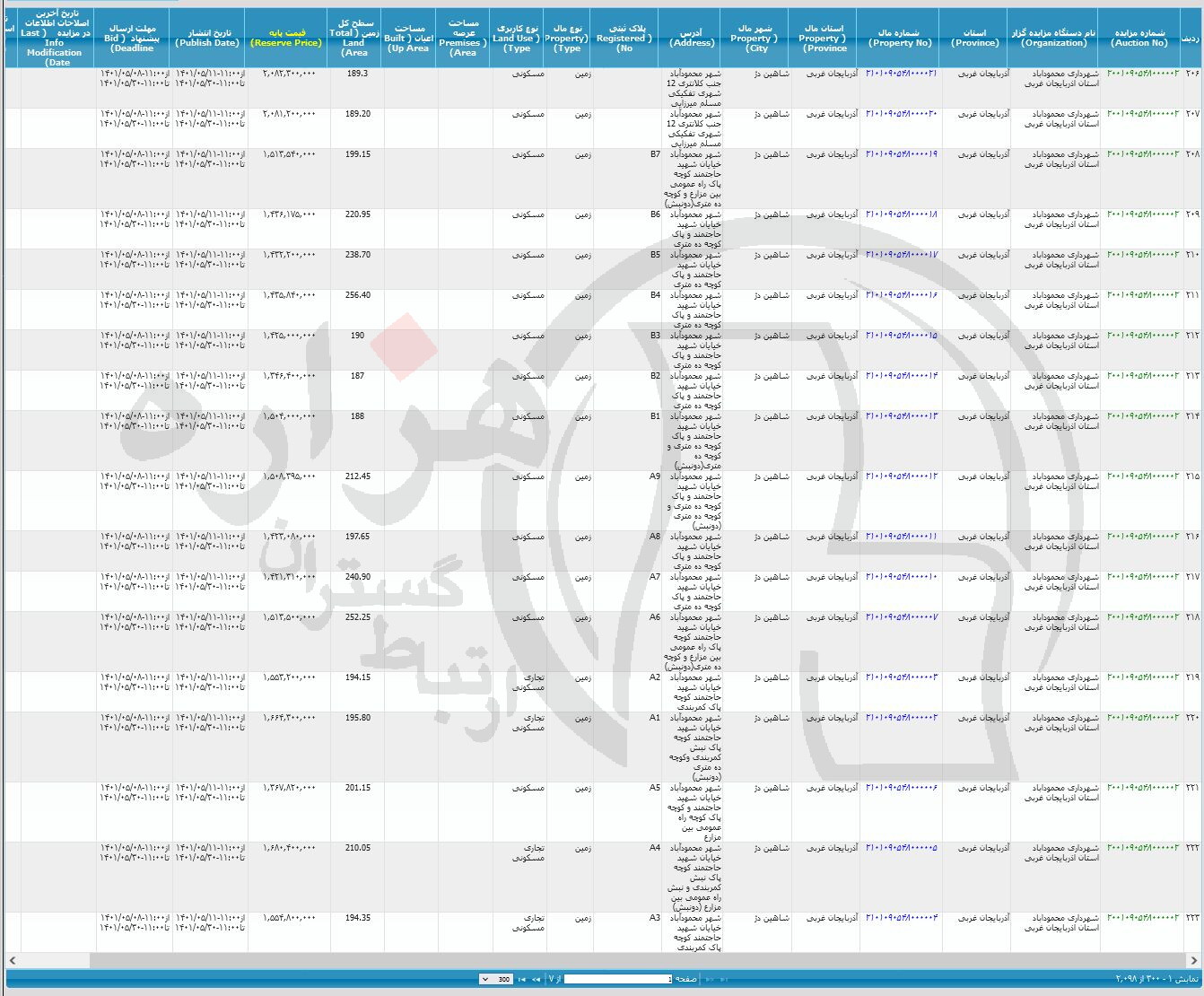Open the property number link for plot A6
The height and width of the screenshot is (996, 1204).
pyautogui.click(x=901, y=617)
